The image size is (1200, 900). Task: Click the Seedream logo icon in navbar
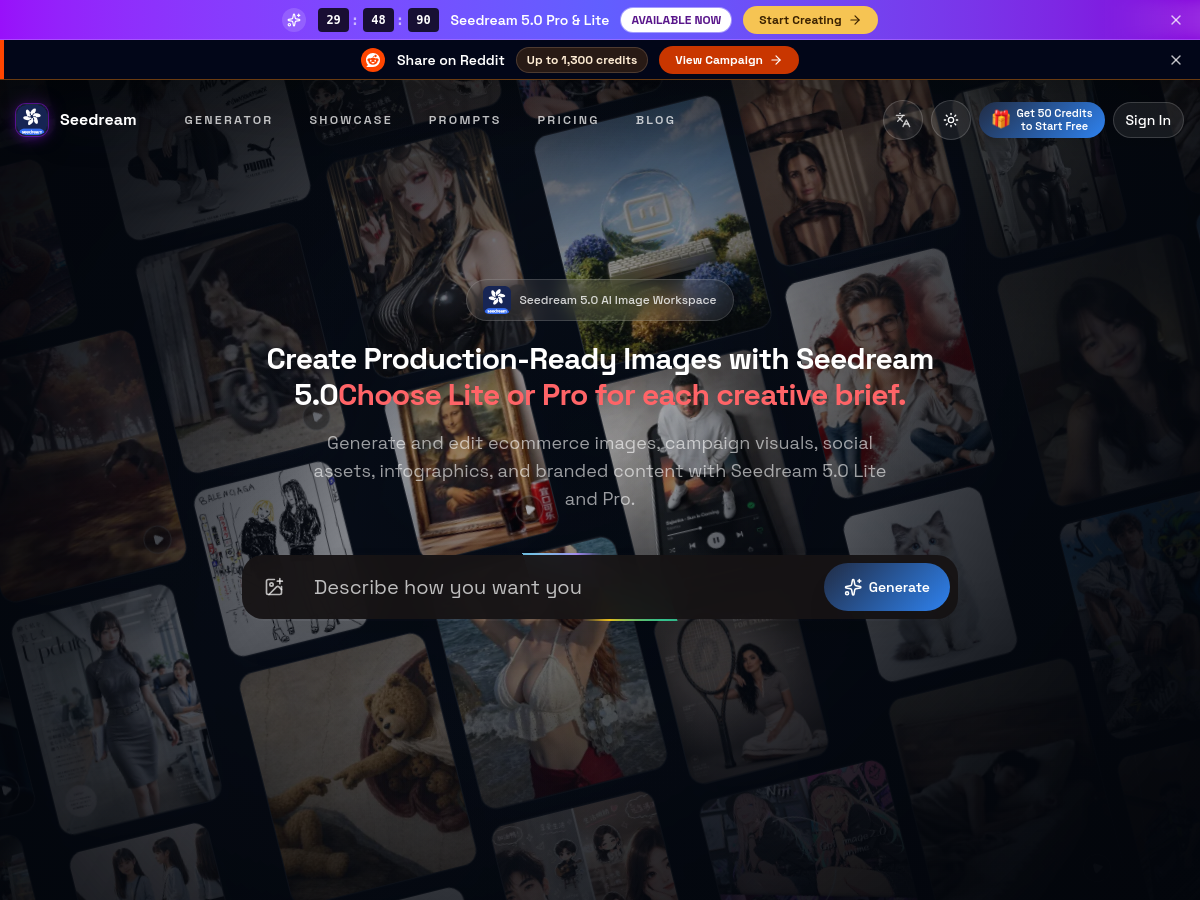pyautogui.click(x=32, y=120)
